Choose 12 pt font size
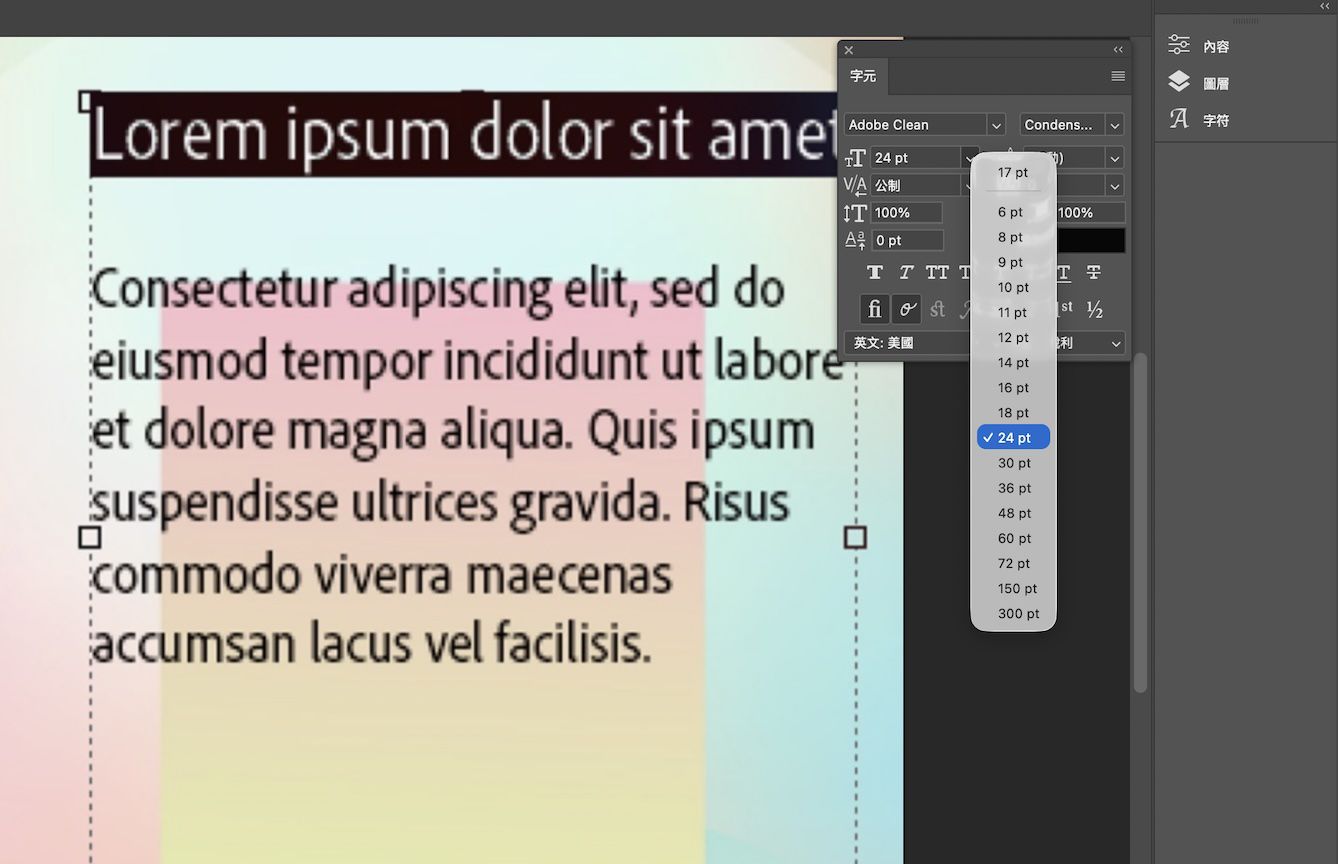 1013,337
